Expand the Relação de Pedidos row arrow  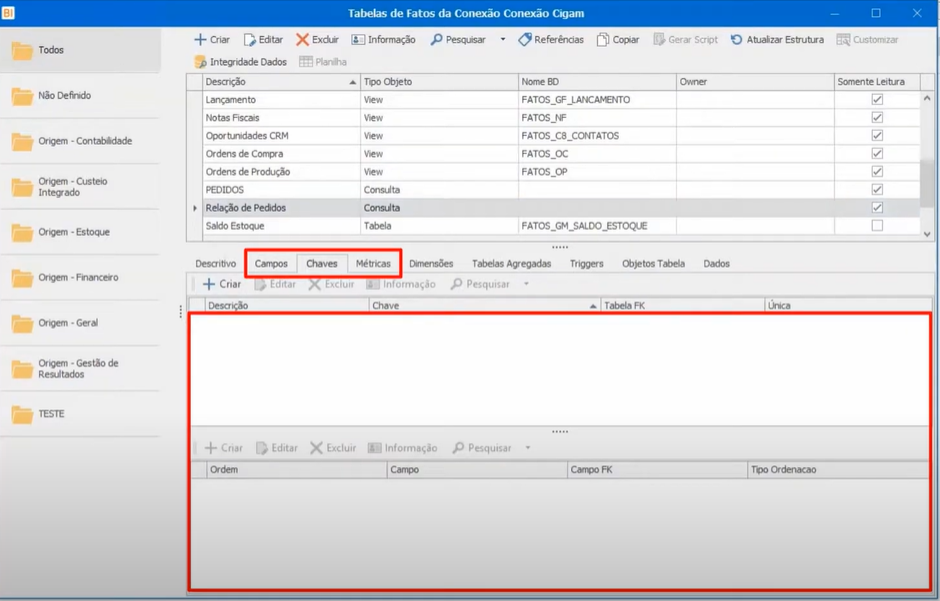coord(195,208)
